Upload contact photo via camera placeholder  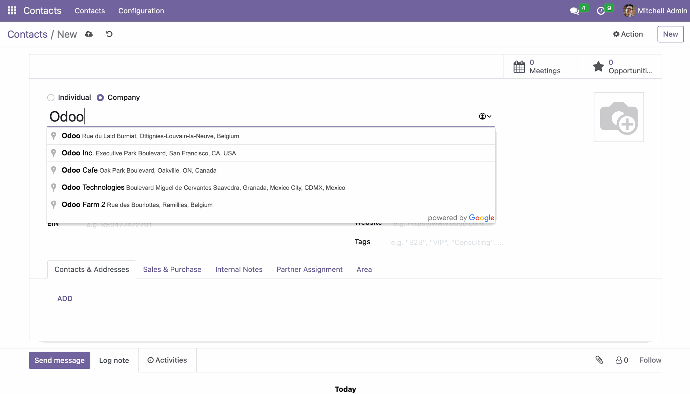[619, 117]
